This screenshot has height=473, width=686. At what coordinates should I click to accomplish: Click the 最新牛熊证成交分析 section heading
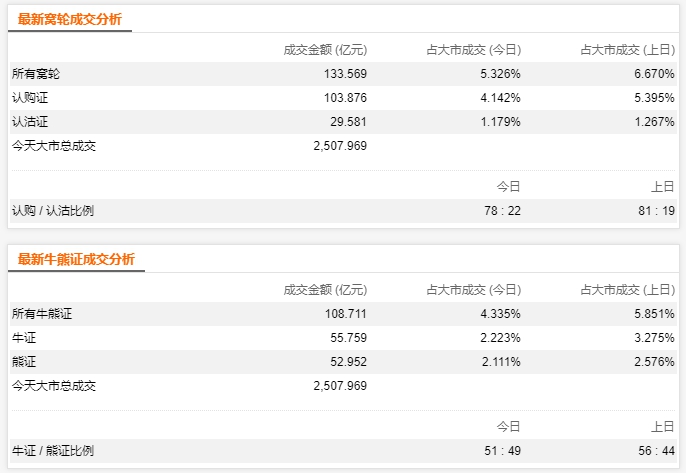tap(76, 260)
